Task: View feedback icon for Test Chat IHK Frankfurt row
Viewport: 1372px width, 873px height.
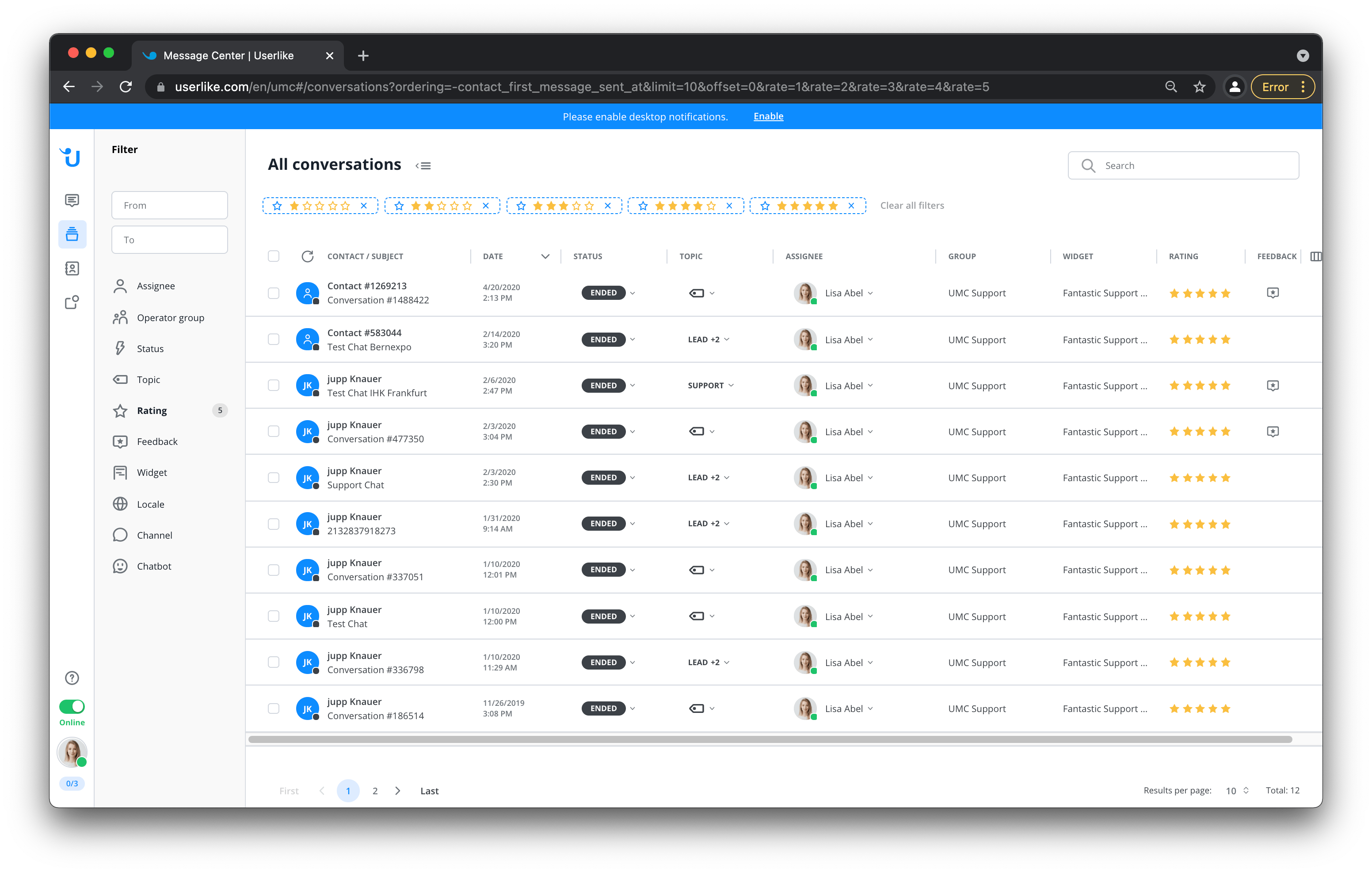Action: tap(1272, 386)
